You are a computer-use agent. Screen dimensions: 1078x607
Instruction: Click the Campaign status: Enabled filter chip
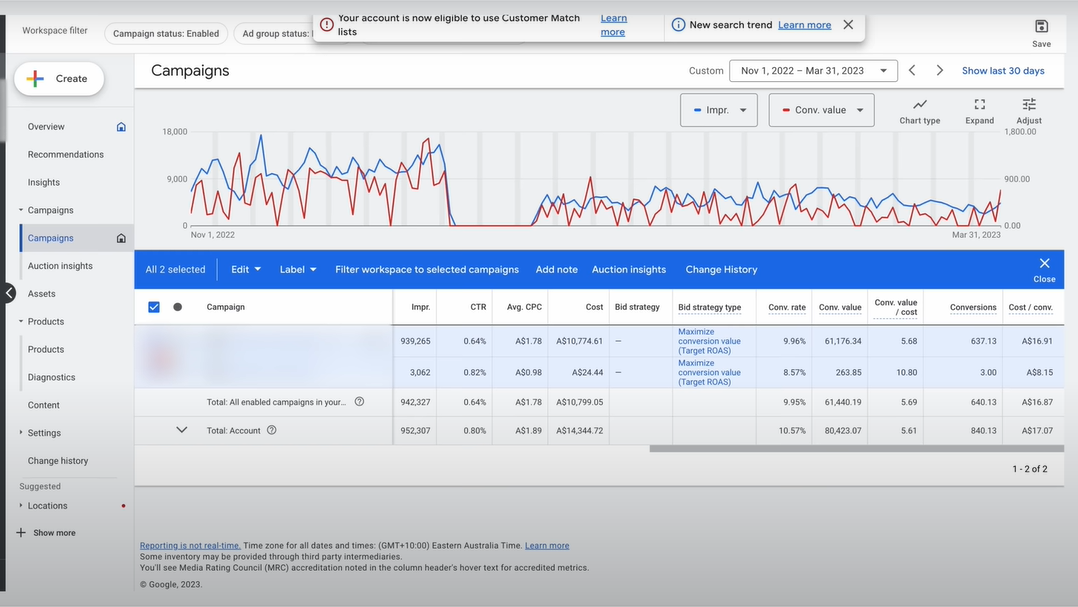tap(166, 33)
